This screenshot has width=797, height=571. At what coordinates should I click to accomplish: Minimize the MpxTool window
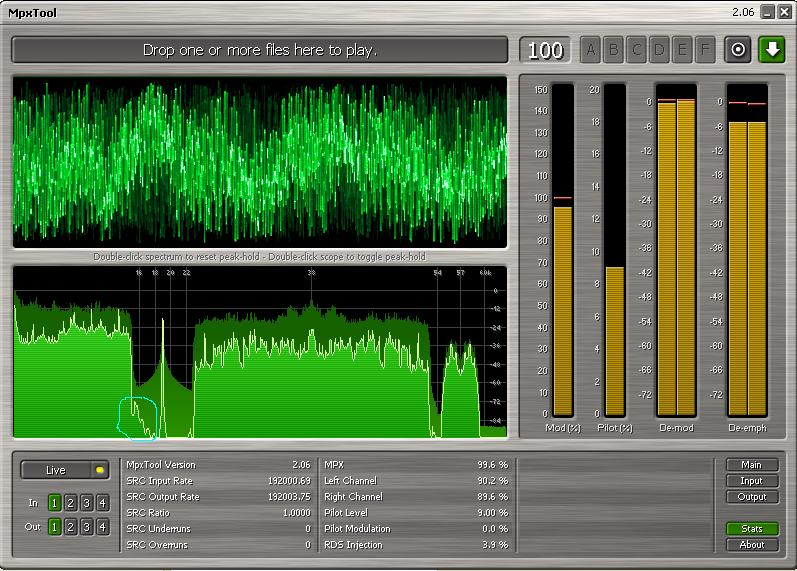tap(768, 12)
